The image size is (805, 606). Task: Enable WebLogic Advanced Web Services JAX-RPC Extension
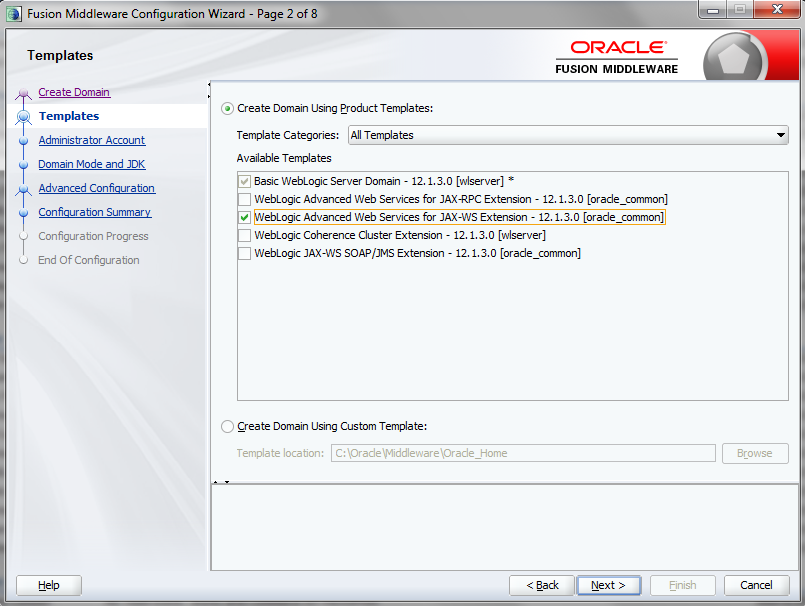coord(242,199)
